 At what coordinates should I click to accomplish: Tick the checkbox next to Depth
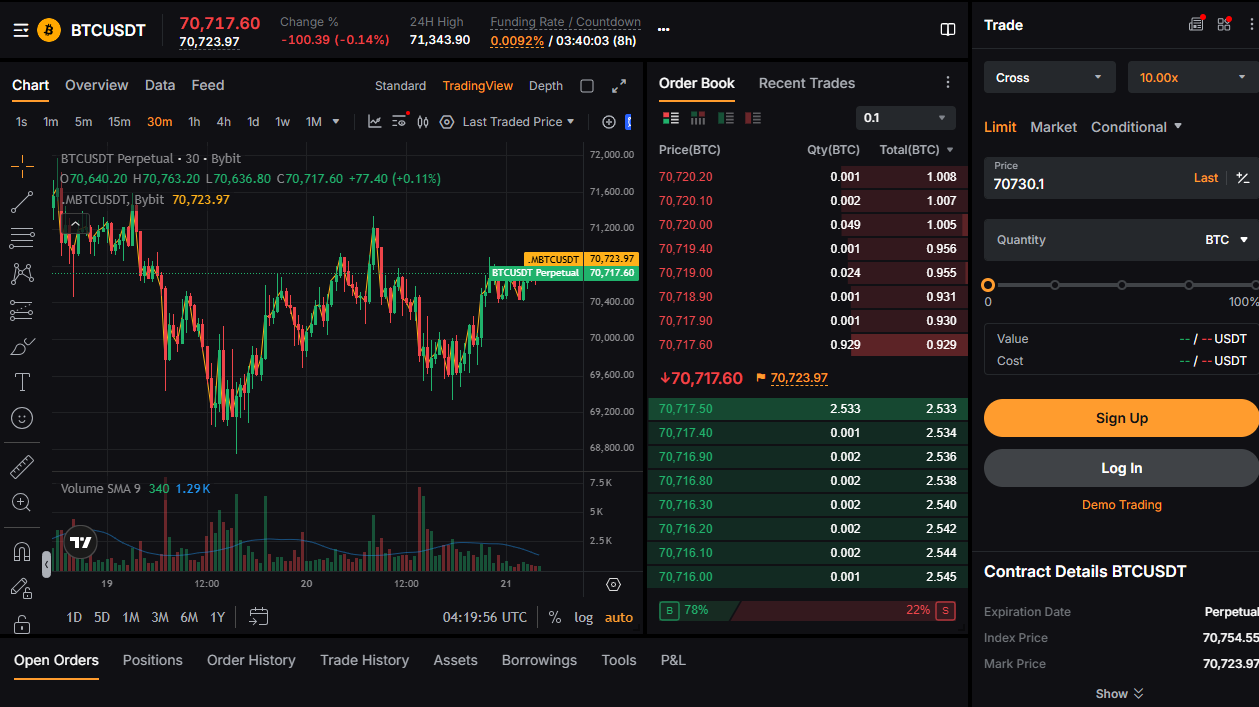pyautogui.click(x=587, y=86)
